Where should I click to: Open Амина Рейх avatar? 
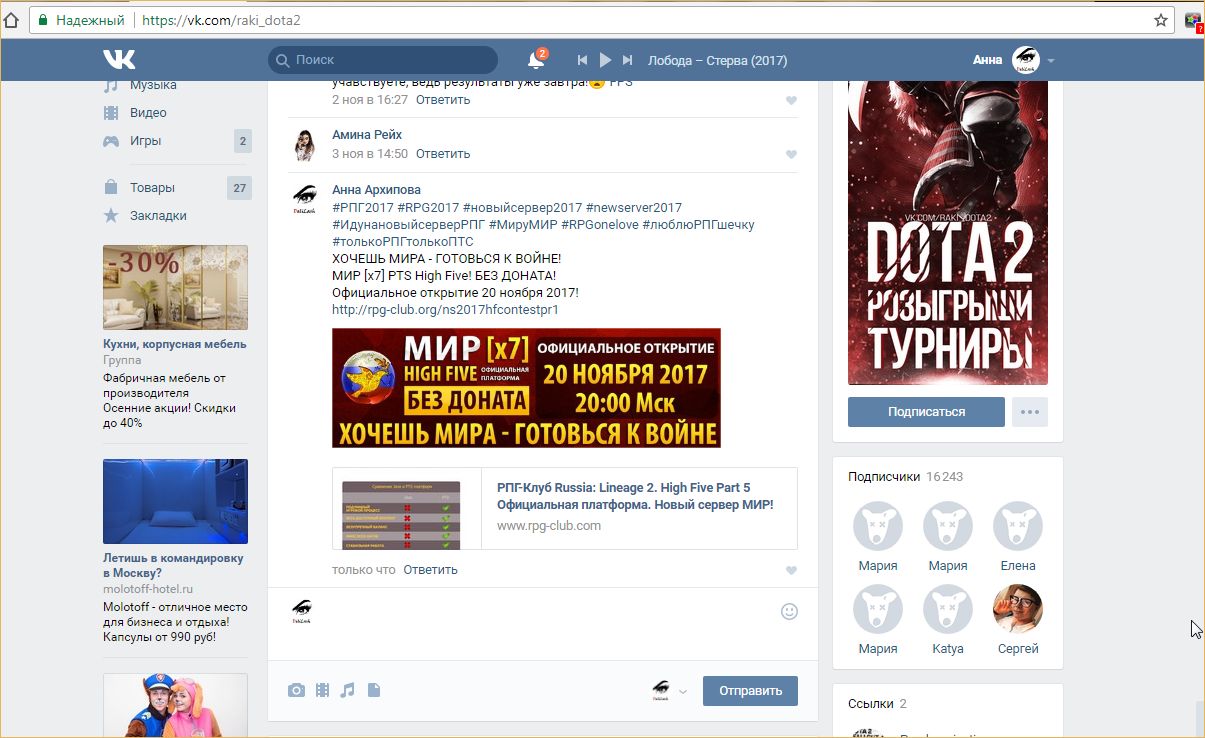tap(305, 144)
